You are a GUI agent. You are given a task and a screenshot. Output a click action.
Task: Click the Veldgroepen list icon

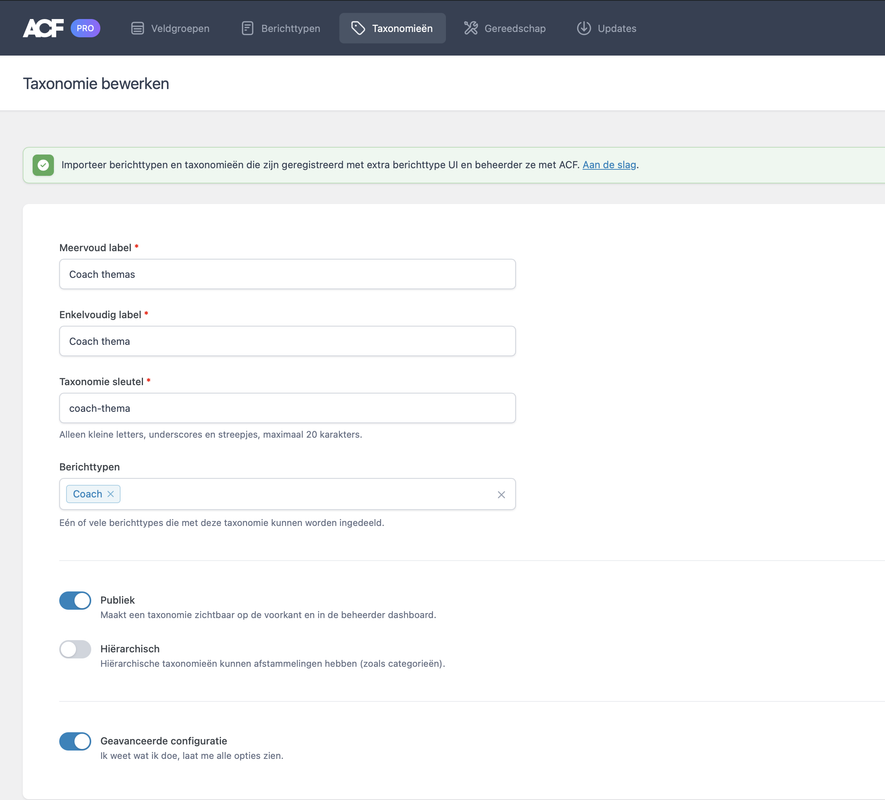pos(137,28)
